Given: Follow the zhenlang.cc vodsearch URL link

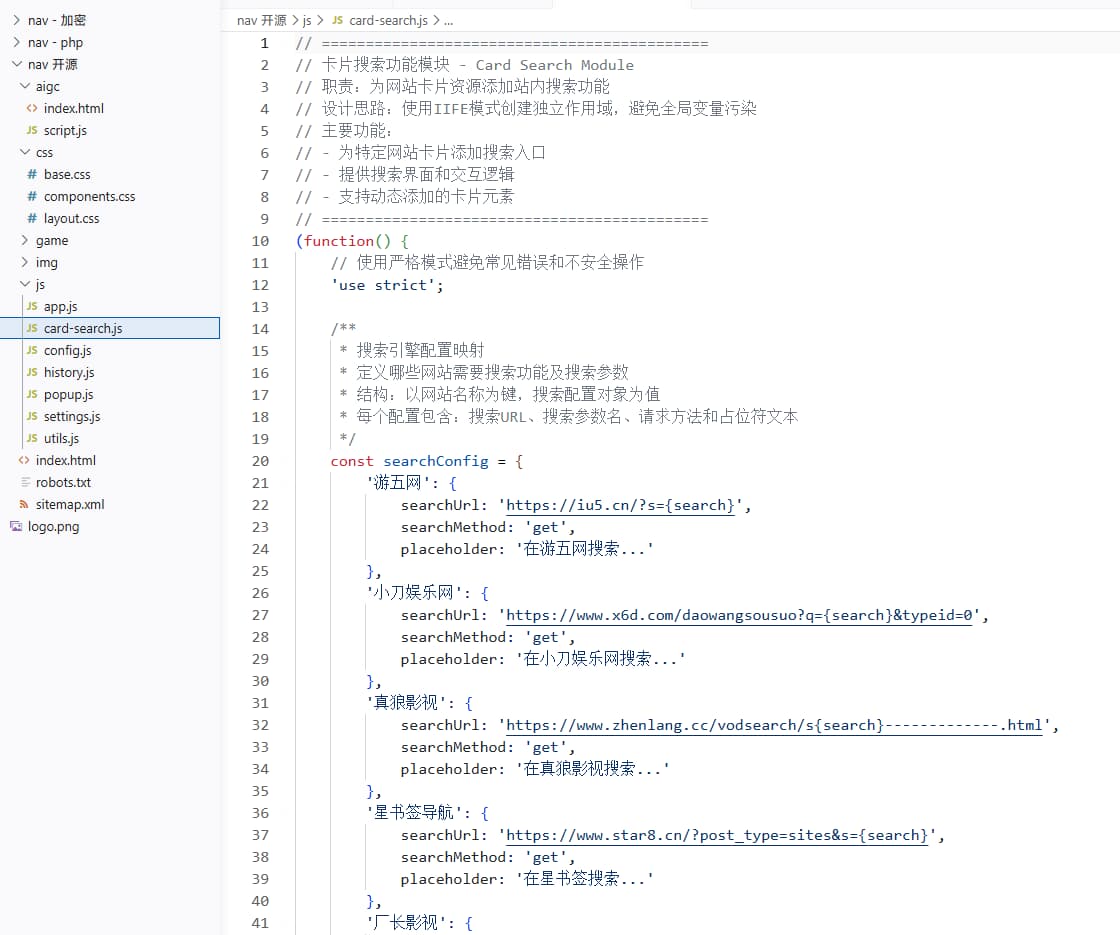Looking at the screenshot, I should tap(774, 725).
